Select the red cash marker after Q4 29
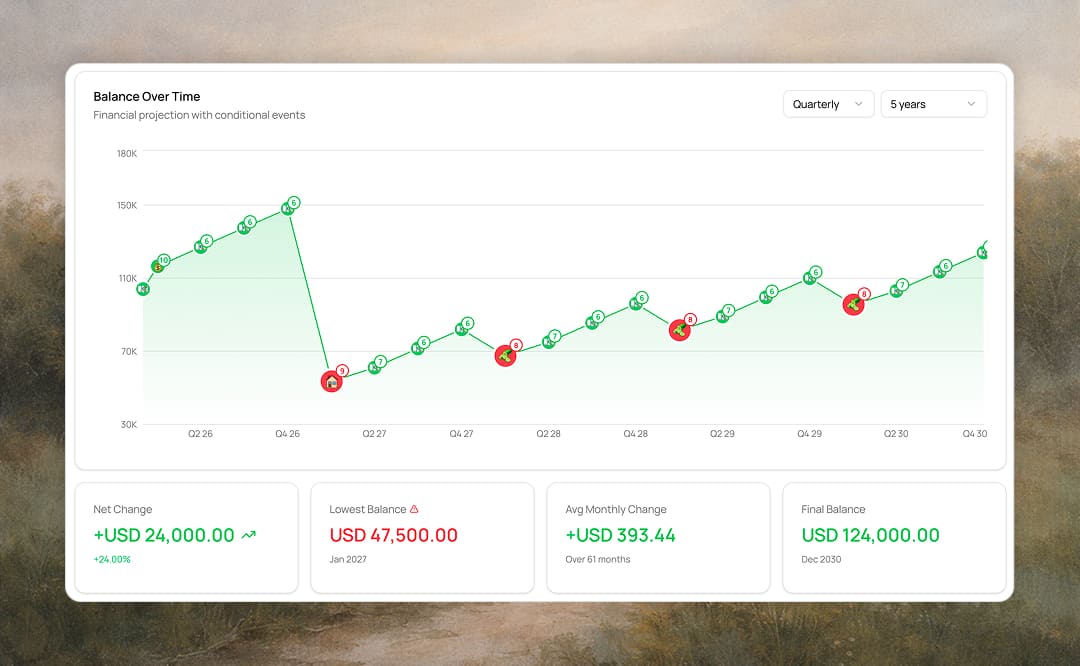1080x666 pixels. [x=853, y=304]
